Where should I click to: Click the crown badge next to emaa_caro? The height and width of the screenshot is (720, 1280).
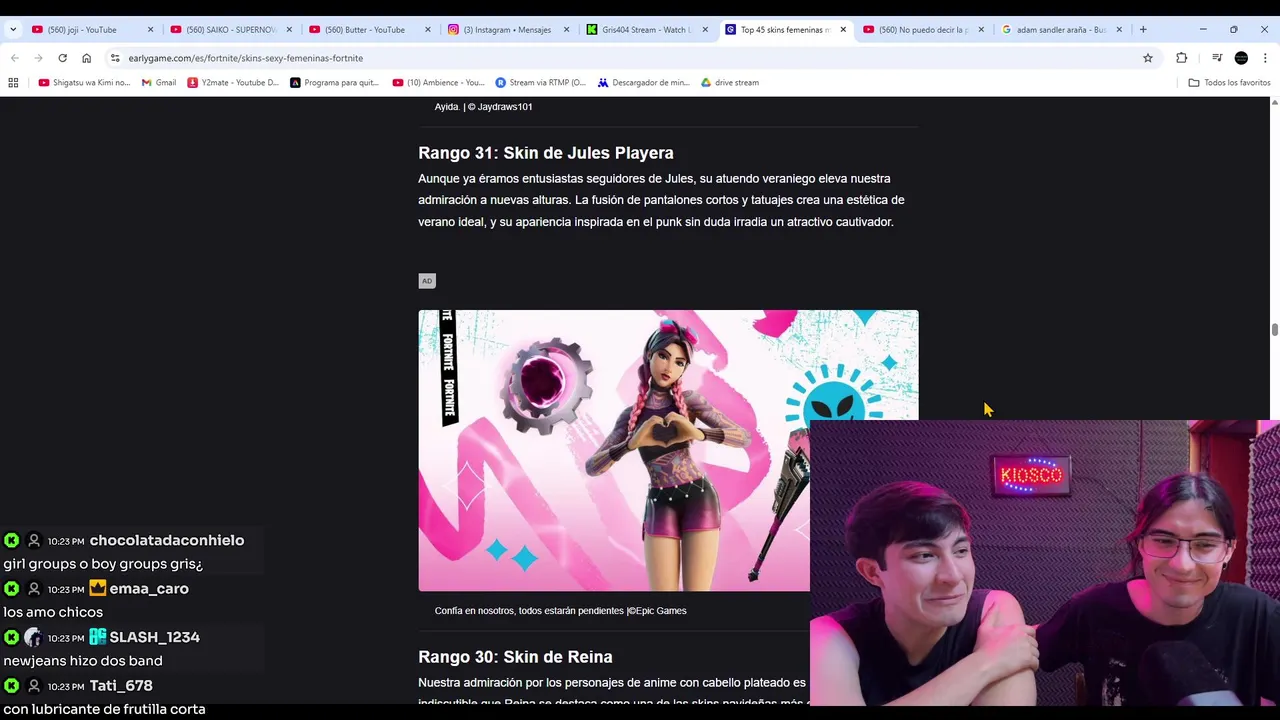pyautogui.click(x=97, y=588)
